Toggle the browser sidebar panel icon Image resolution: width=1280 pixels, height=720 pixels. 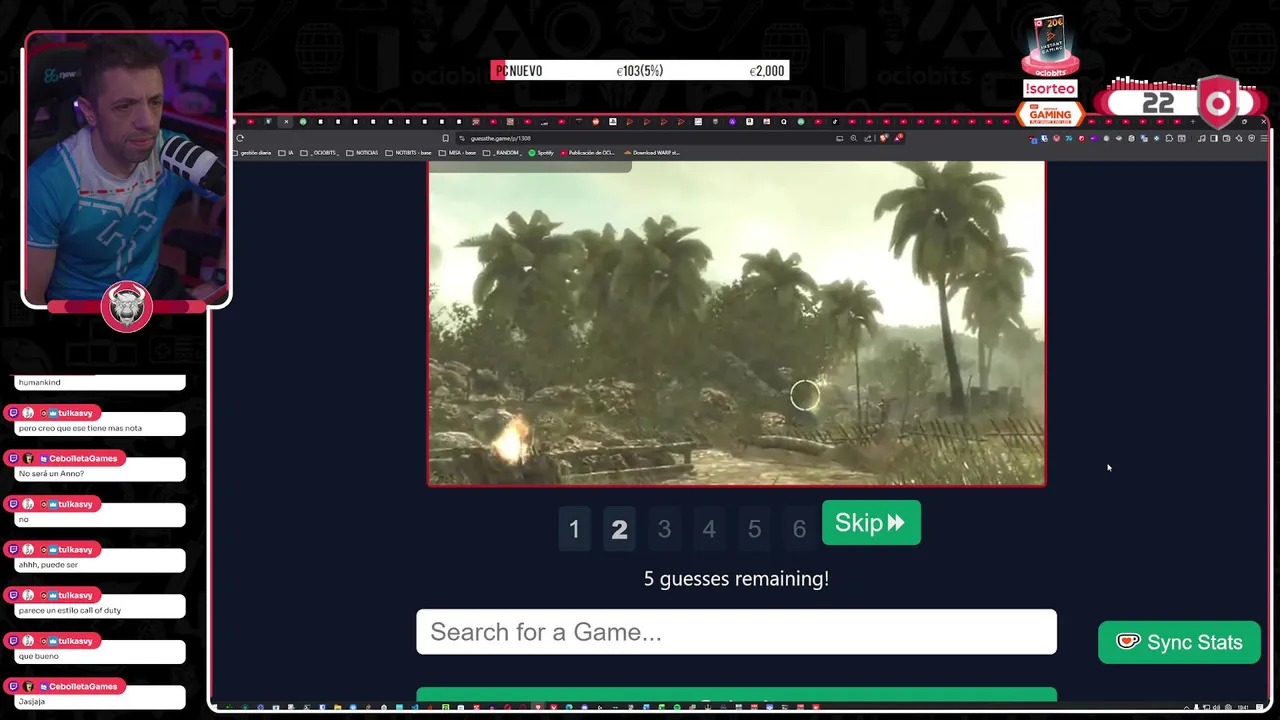click(1214, 138)
